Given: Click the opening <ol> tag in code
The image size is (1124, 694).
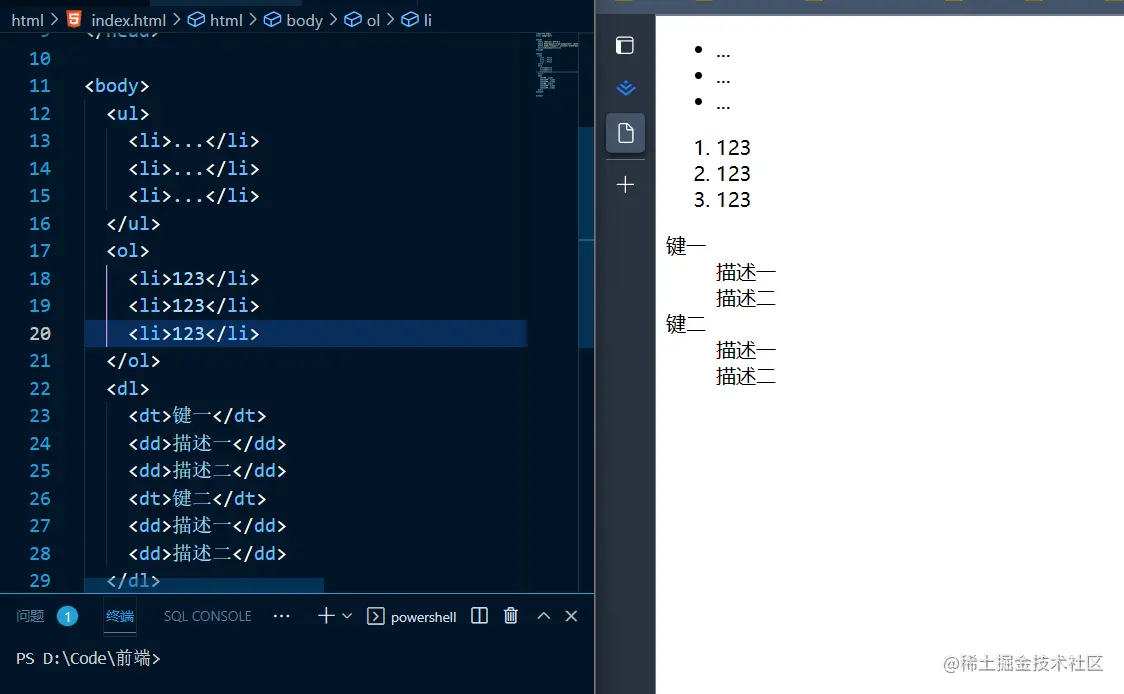Looking at the screenshot, I should [x=128, y=251].
